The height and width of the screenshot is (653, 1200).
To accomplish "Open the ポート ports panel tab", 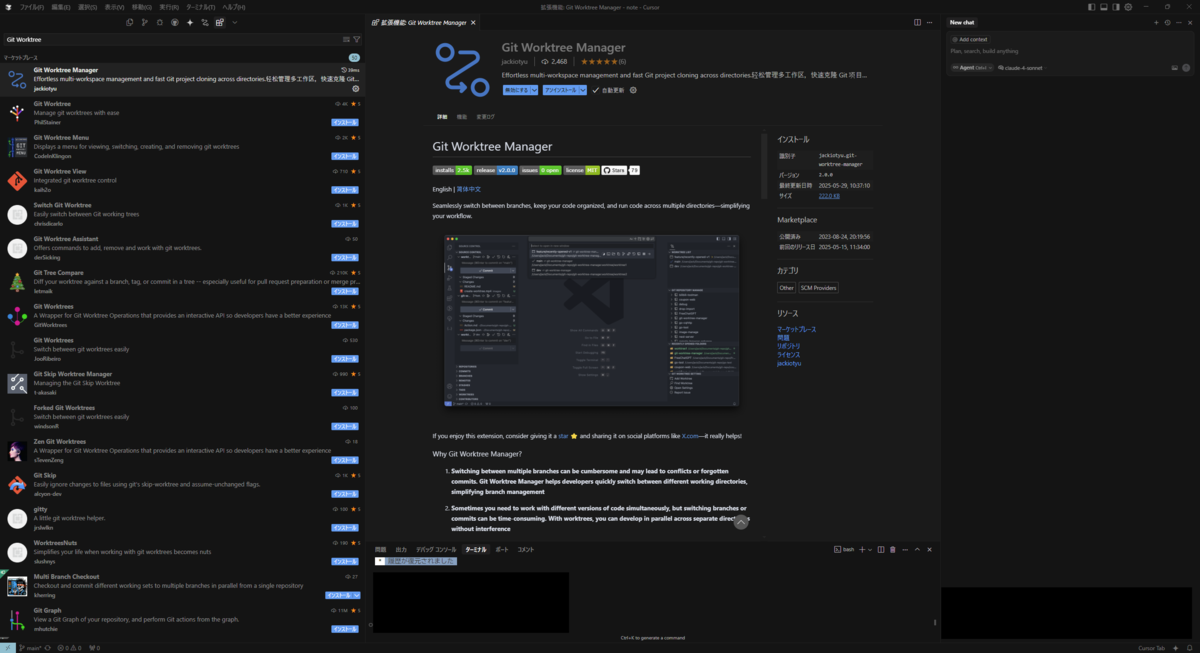I will (x=502, y=549).
